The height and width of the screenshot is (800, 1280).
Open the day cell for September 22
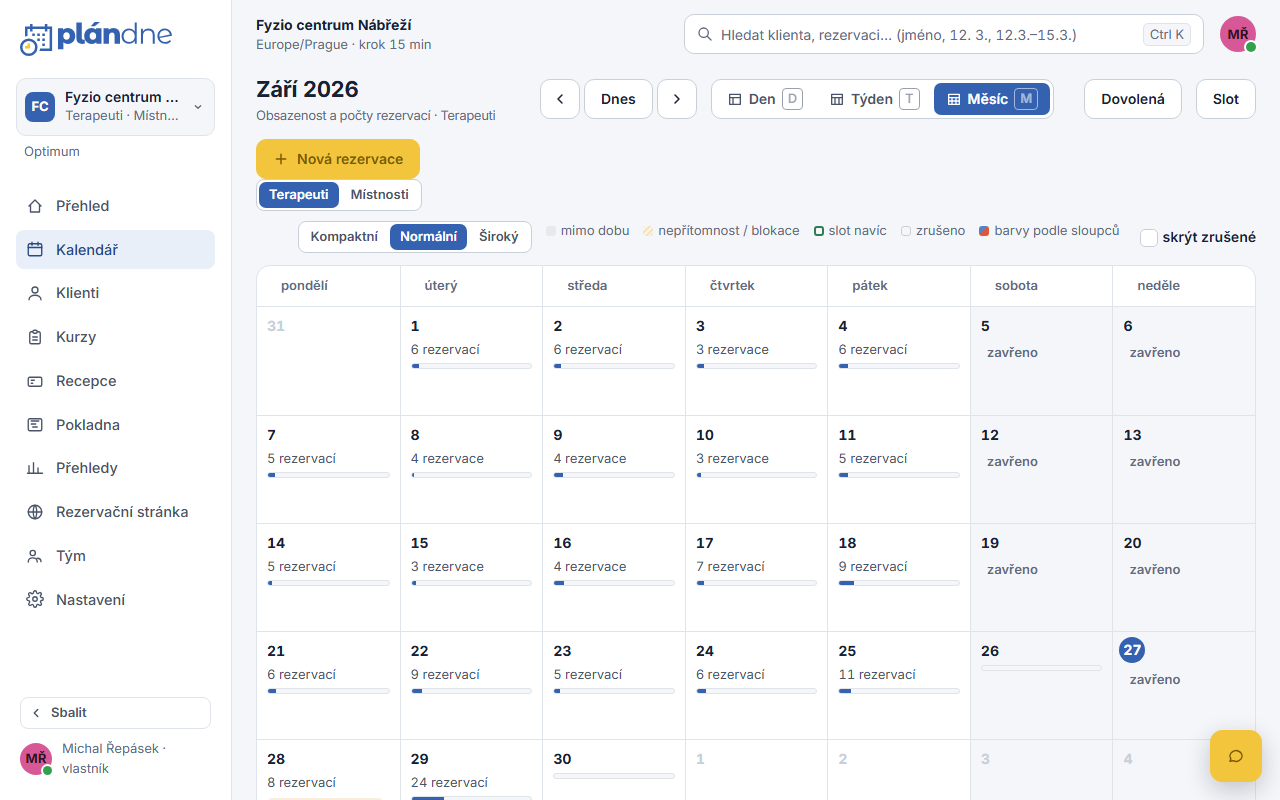pos(471,685)
